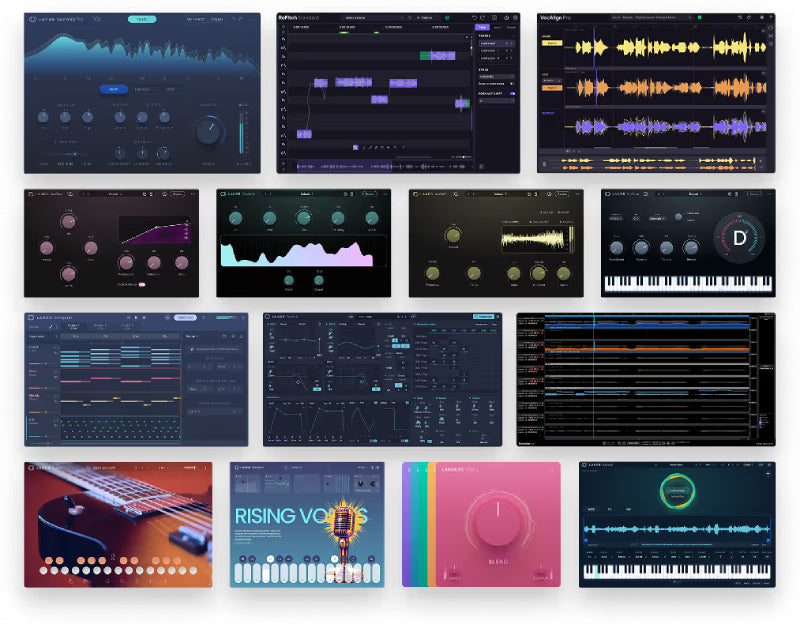Image resolution: width=800 pixels, height=624 pixels.
Task: Select the orange edge tab beside LANDR FX
Action: [x=432, y=525]
